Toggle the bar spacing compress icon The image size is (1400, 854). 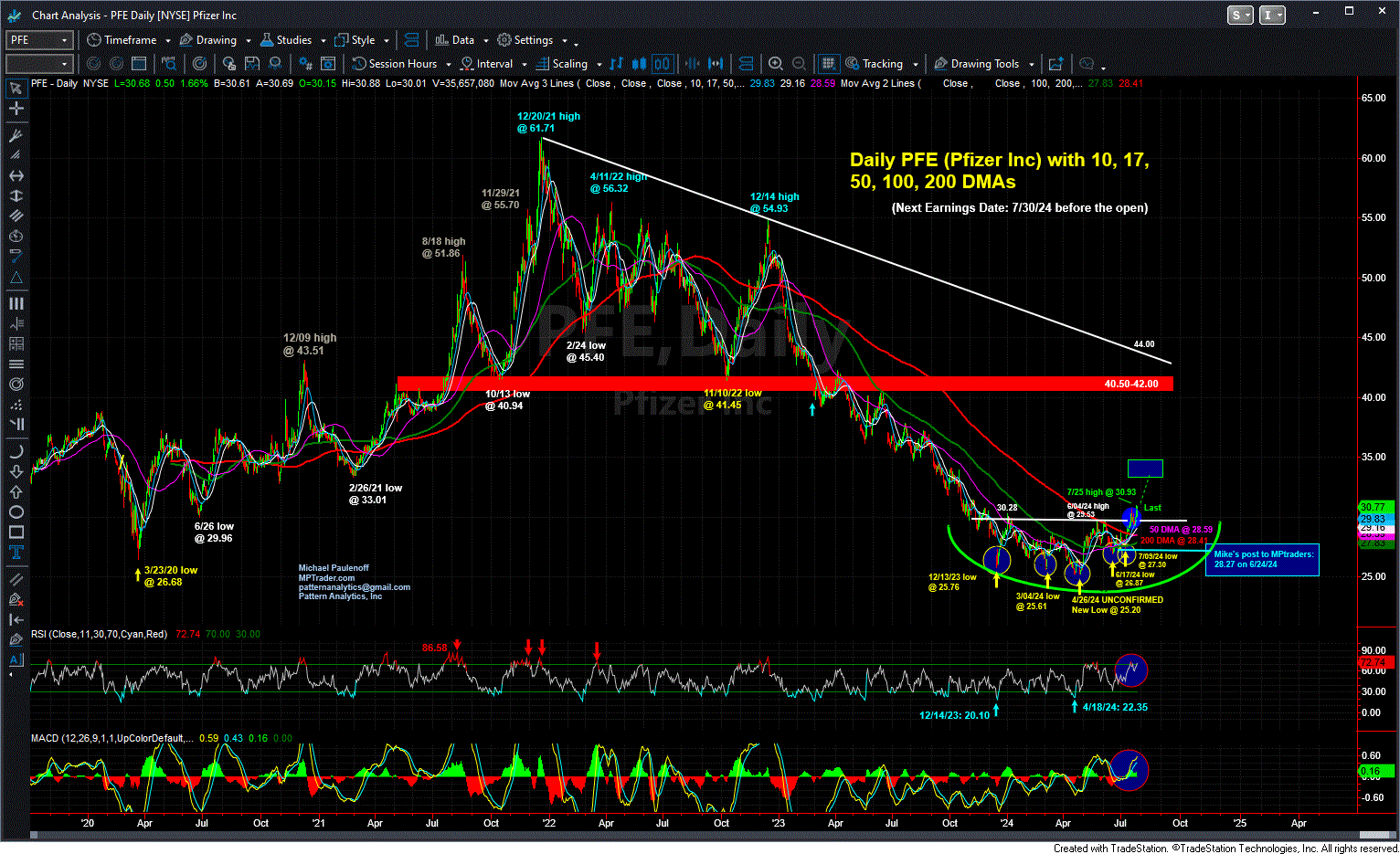(x=692, y=64)
